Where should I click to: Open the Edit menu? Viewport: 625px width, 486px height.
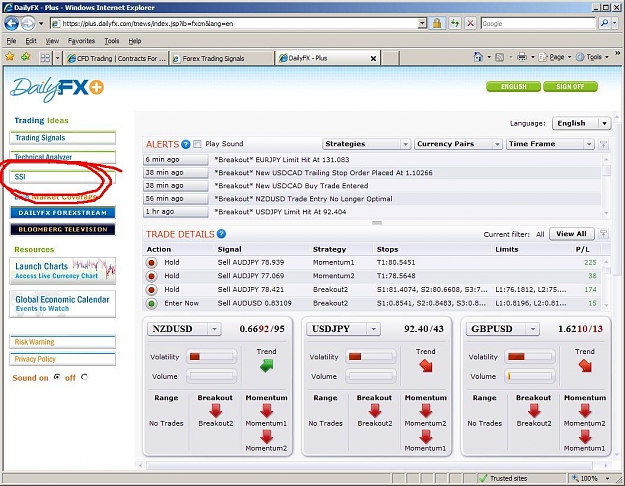pyautogui.click(x=31, y=41)
